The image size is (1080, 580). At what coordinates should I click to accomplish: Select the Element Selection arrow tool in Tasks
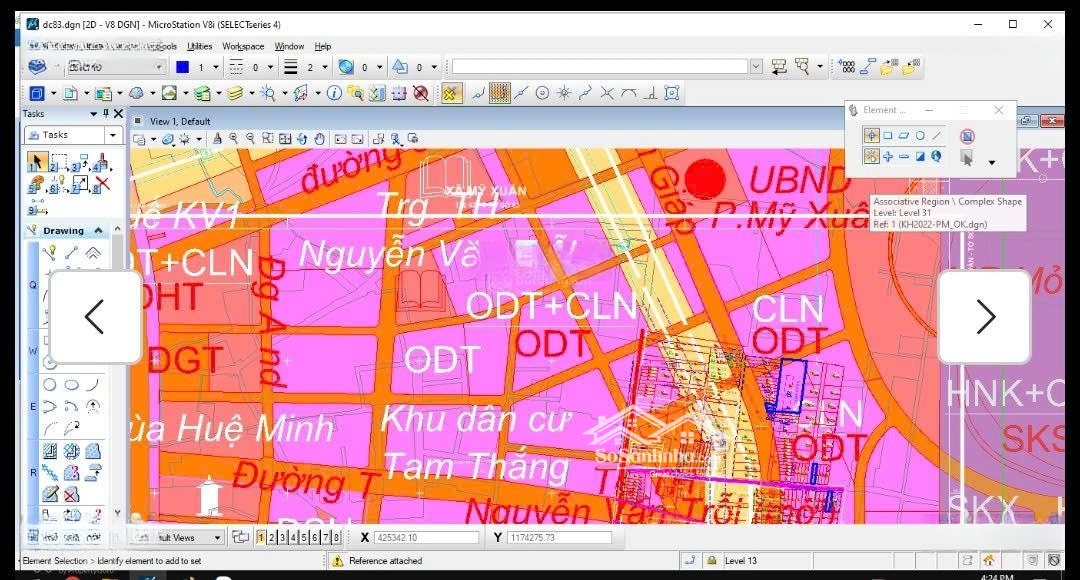(x=36, y=161)
